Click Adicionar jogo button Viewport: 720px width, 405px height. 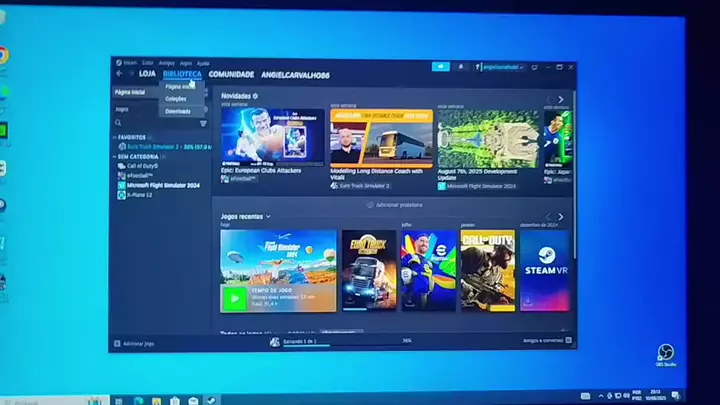(x=134, y=343)
